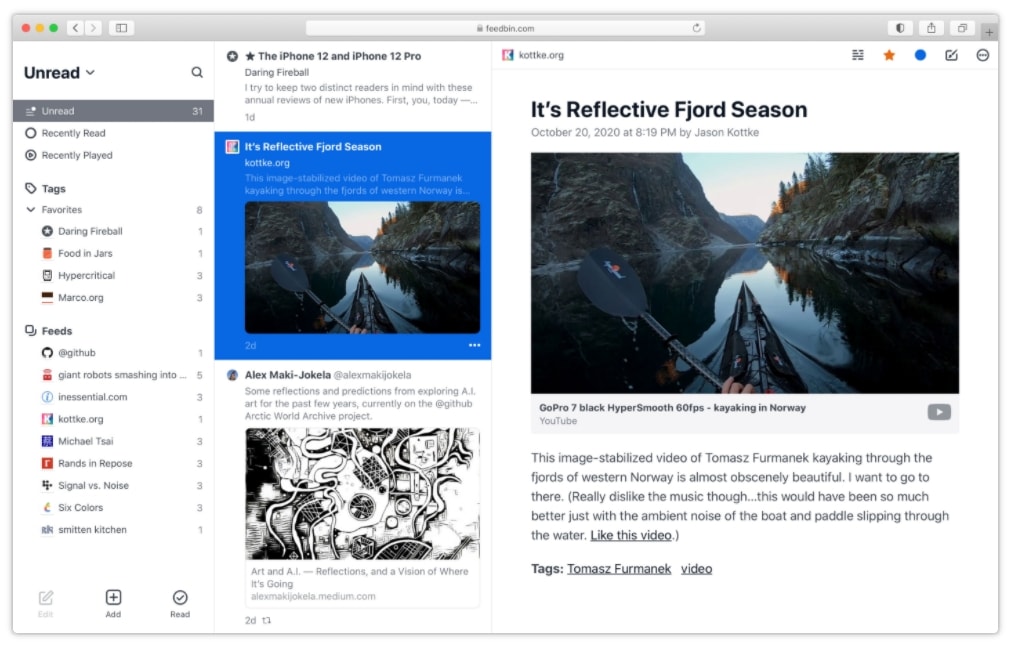
Task: Open the kottke.org feed in sidebar
Action: 114,419
